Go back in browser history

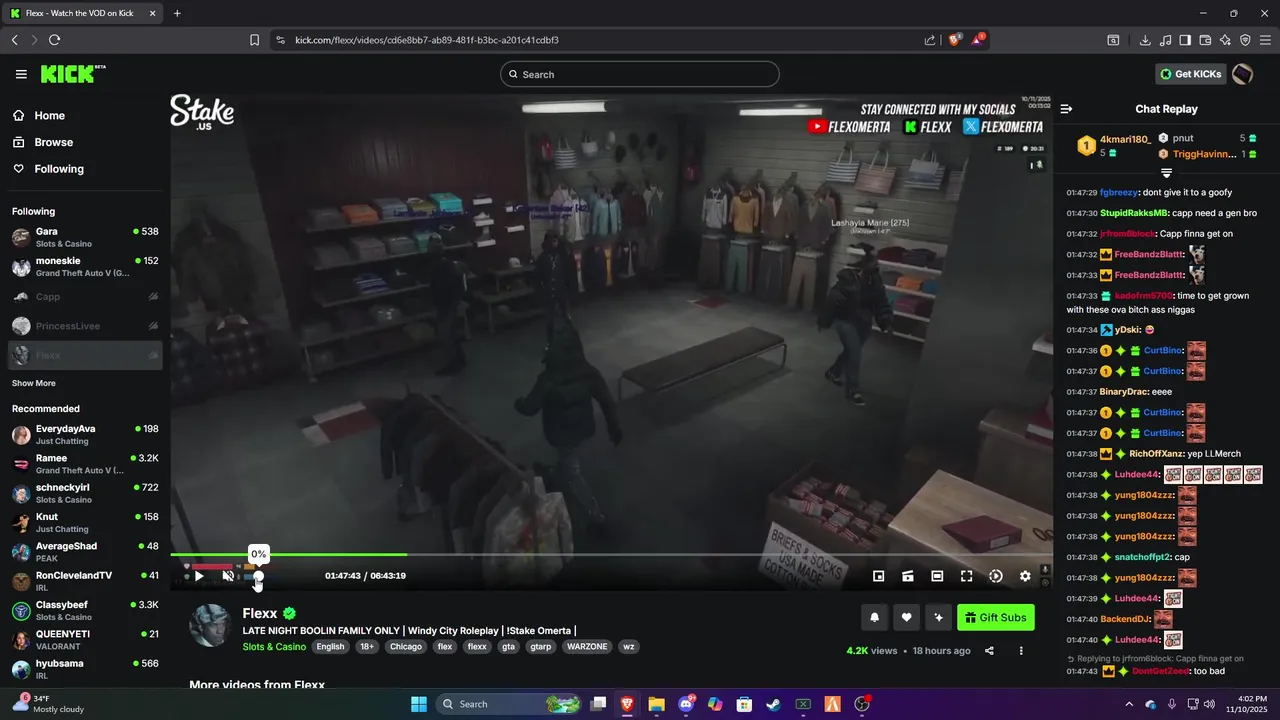[x=15, y=40]
